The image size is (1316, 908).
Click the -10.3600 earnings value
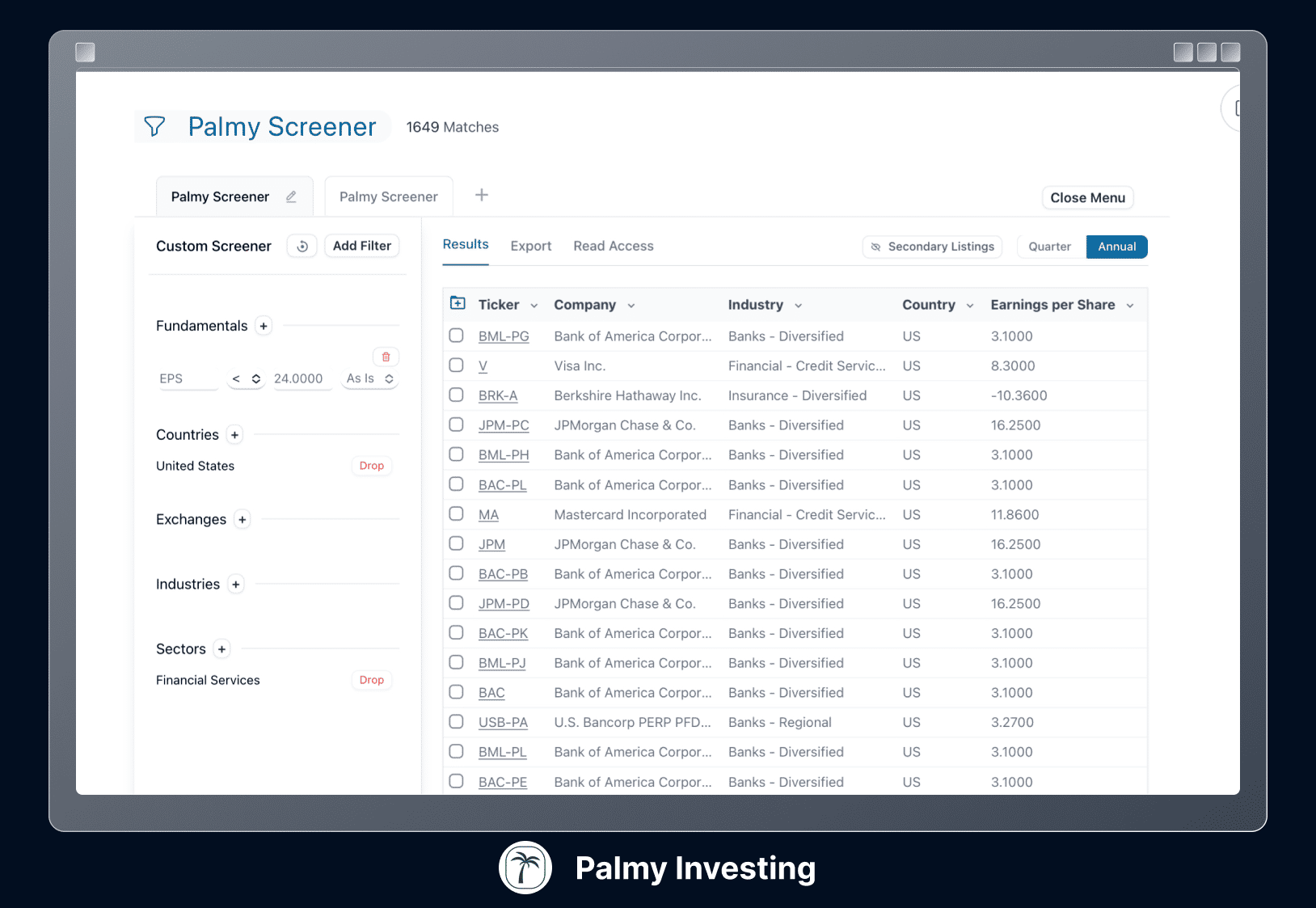click(1019, 395)
